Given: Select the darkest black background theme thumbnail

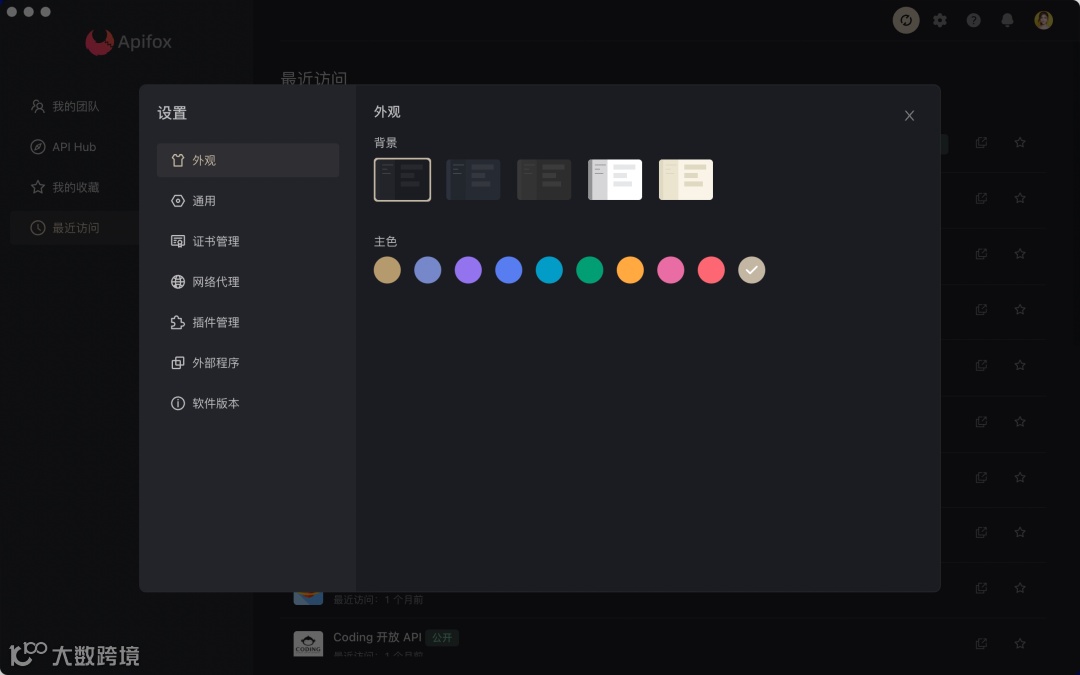Looking at the screenshot, I should (x=402, y=180).
